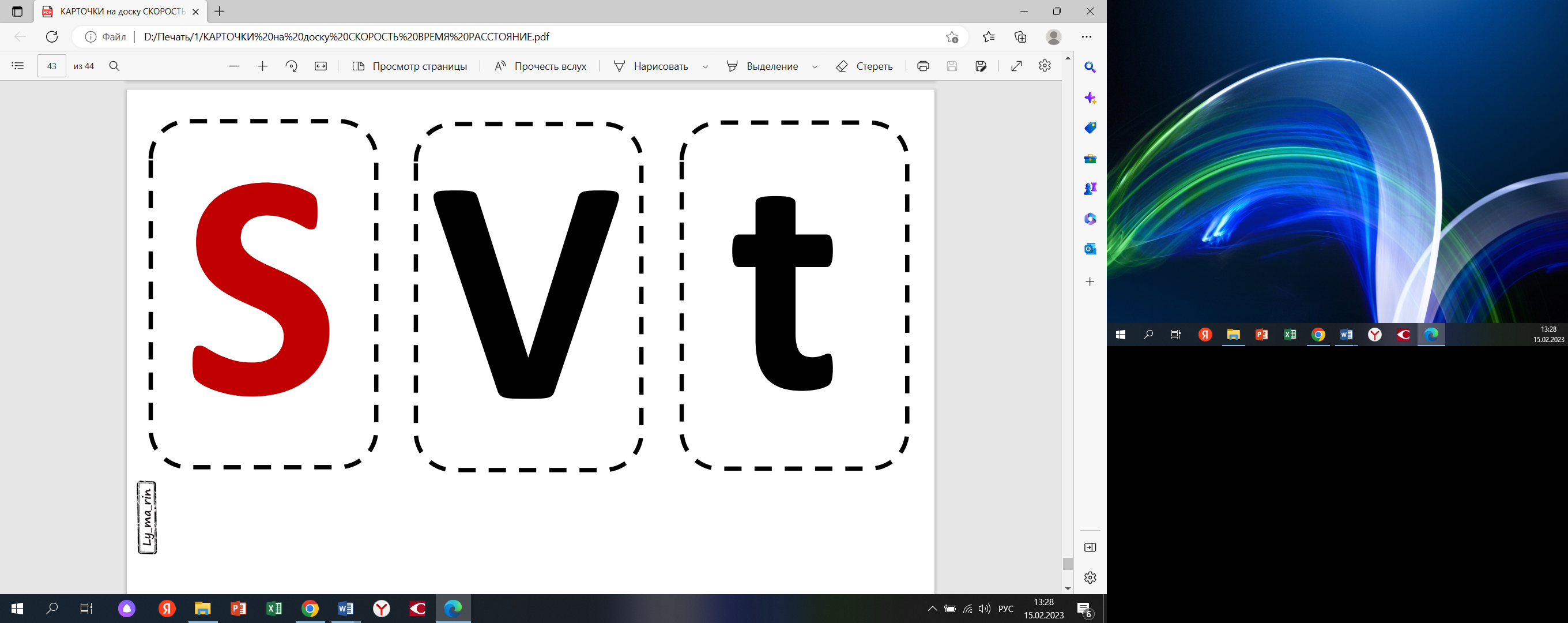Click the browser Refresh button
1568x623 pixels.
(52, 36)
